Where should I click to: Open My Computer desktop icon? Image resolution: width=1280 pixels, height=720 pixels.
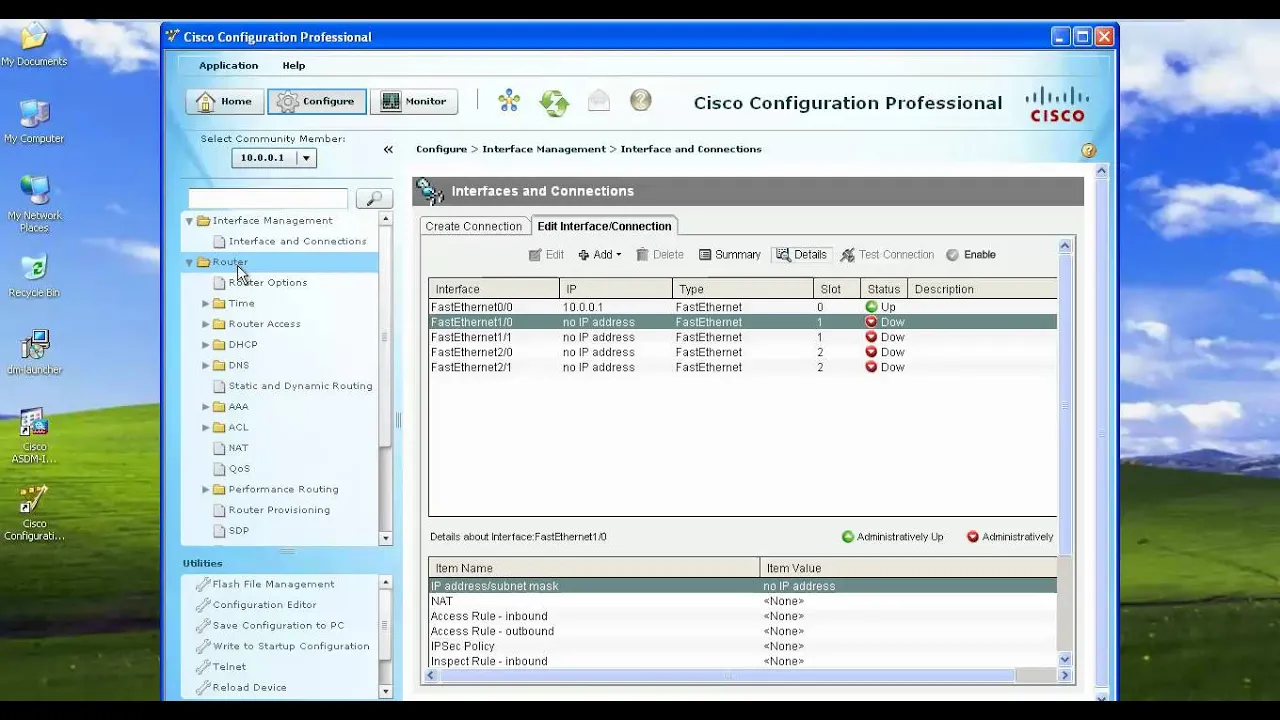[x=34, y=122]
